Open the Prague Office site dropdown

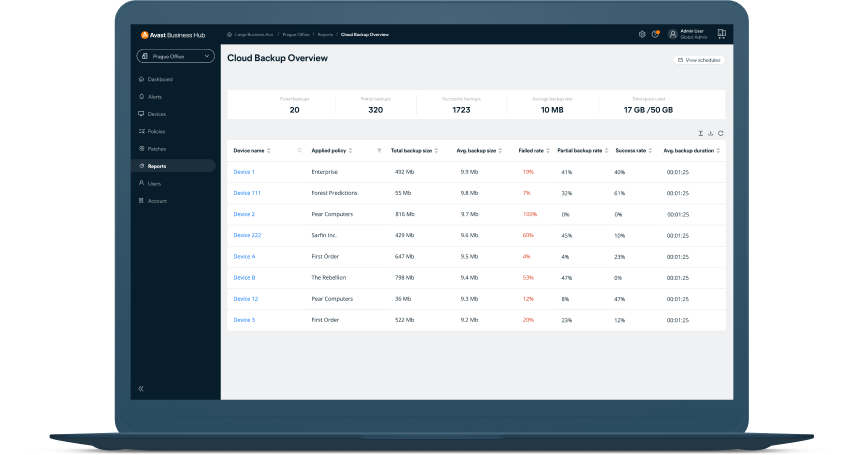[x=176, y=57]
